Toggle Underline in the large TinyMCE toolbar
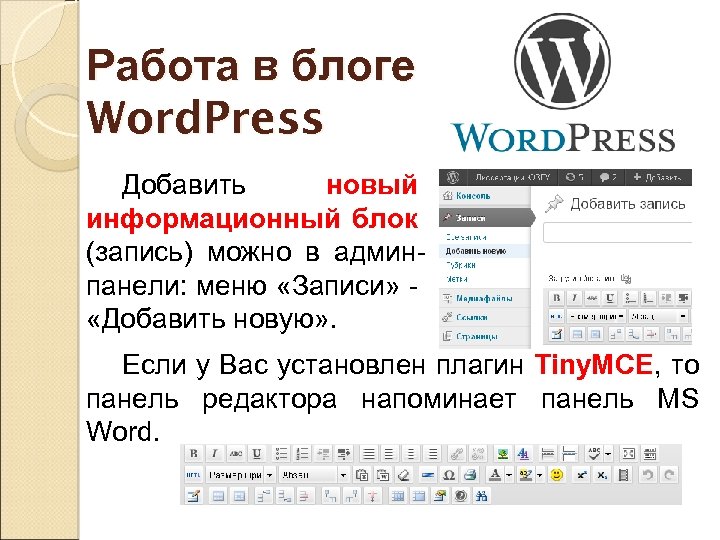This screenshot has width=720, height=540. pos(257,454)
